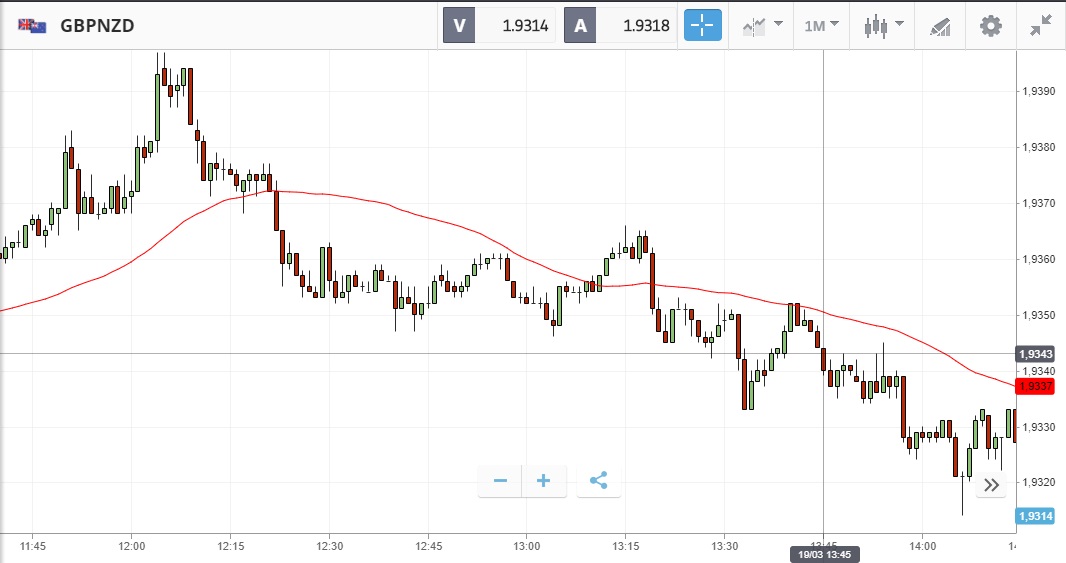The image size is (1066, 563).
Task: Zoom out with the minus button
Action: (500, 481)
